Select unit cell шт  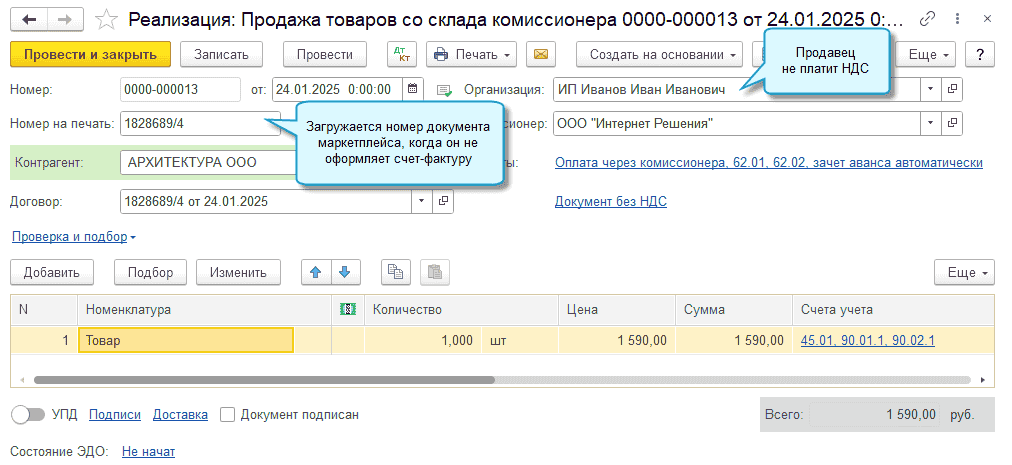click(x=520, y=340)
